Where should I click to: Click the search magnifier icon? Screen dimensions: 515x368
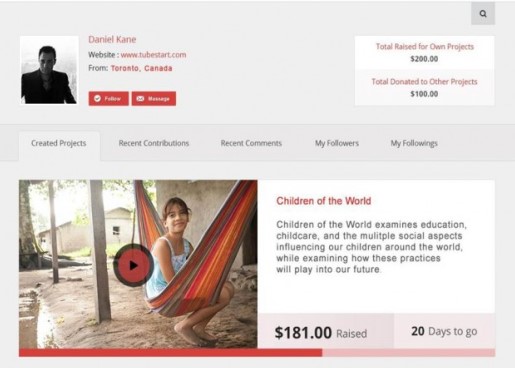click(483, 14)
